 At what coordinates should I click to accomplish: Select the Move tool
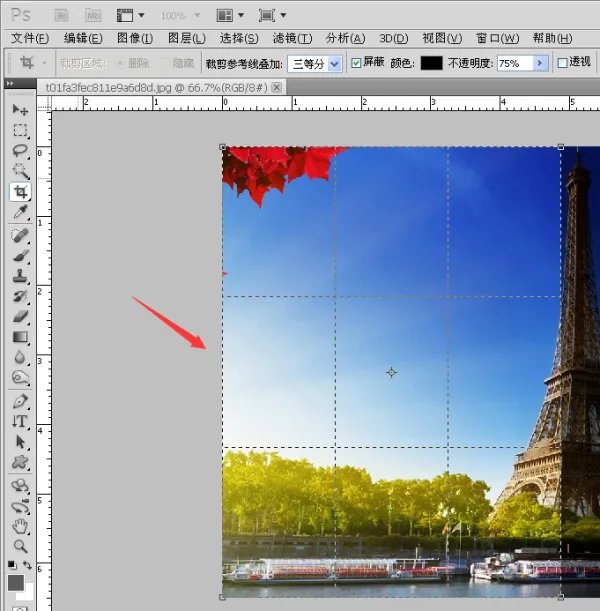pos(19,109)
